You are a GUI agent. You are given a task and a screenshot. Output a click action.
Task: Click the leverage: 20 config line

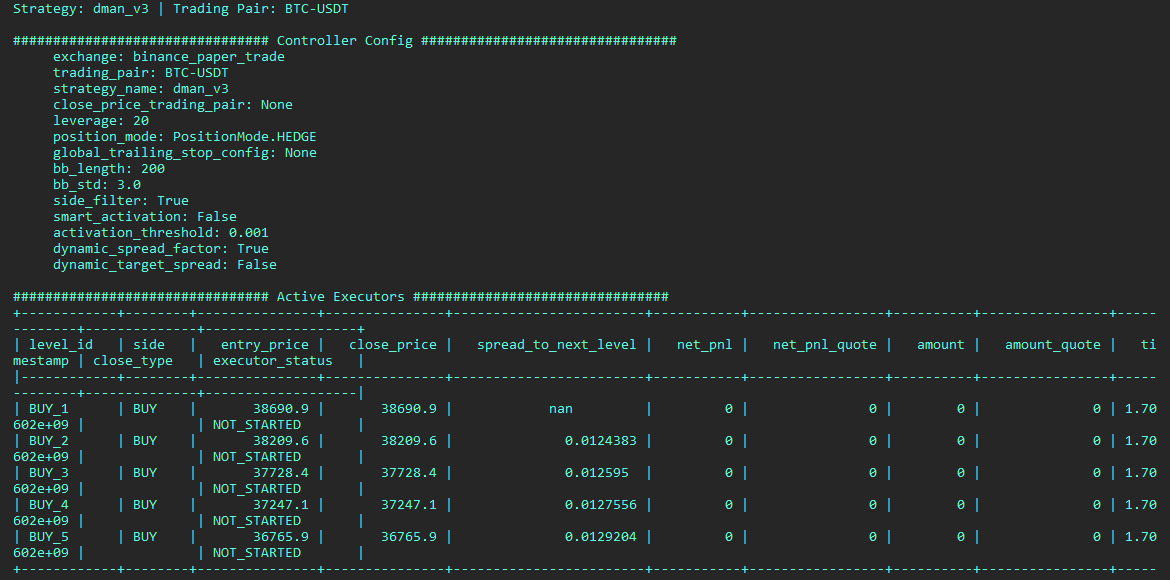(101, 121)
